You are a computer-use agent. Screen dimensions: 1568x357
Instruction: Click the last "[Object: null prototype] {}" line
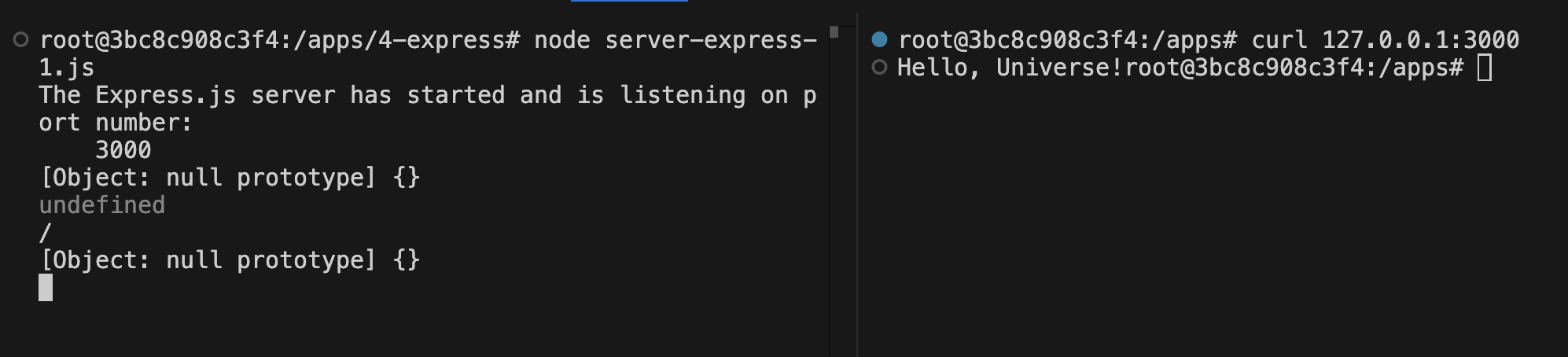click(x=230, y=260)
